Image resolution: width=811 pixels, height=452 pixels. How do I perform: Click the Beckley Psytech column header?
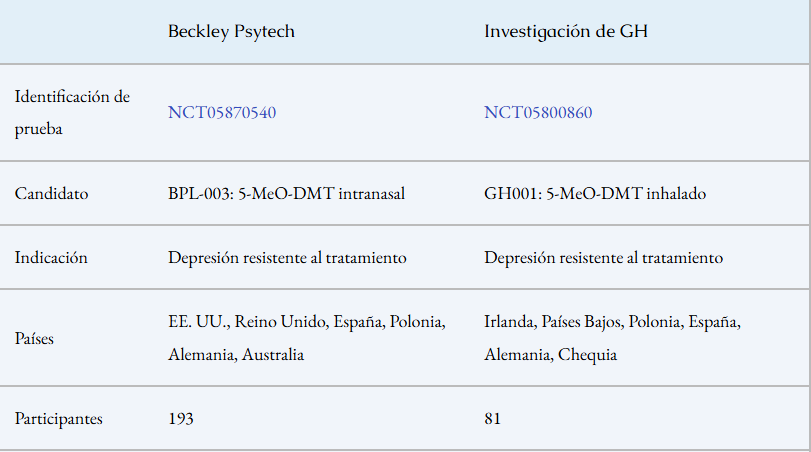[x=231, y=31]
